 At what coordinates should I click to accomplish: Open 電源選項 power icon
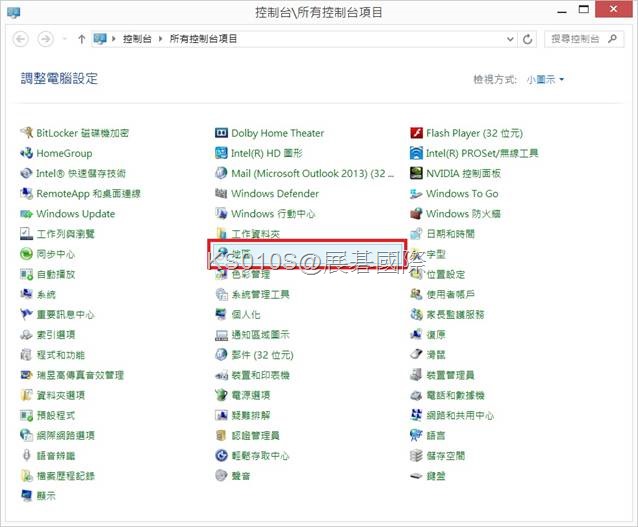pyautogui.click(x=221, y=395)
